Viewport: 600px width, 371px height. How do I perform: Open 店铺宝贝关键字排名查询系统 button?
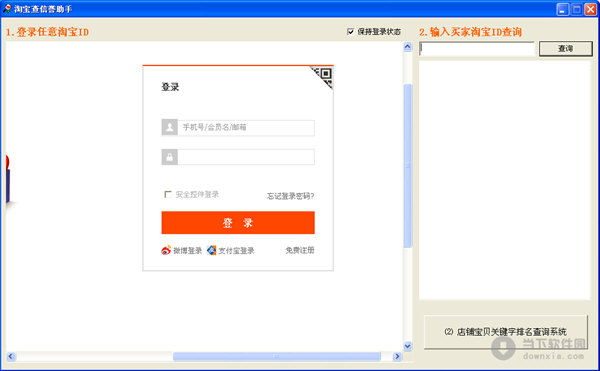pyautogui.click(x=505, y=332)
